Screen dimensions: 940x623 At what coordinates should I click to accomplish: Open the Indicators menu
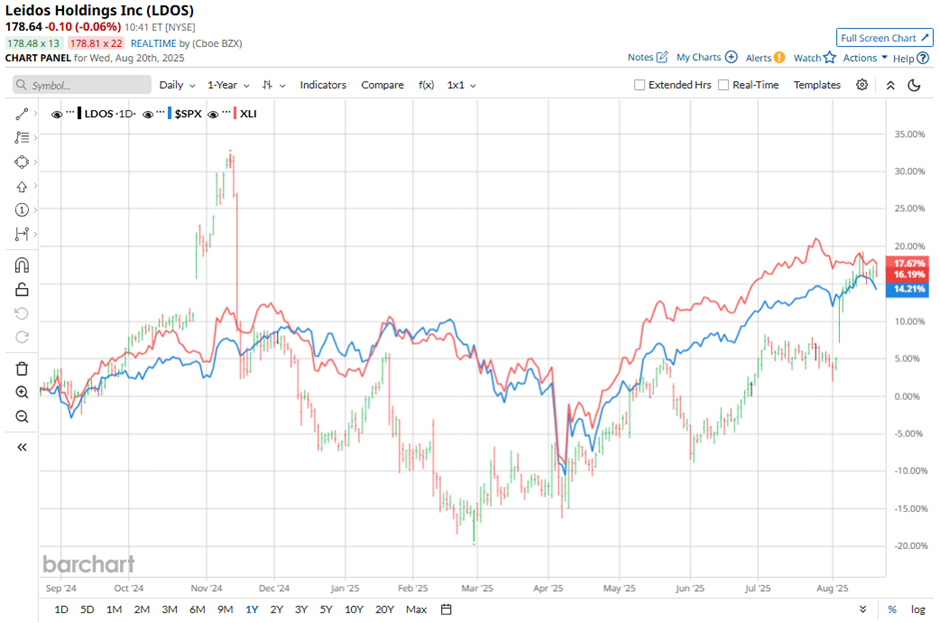(x=323, y=85)
